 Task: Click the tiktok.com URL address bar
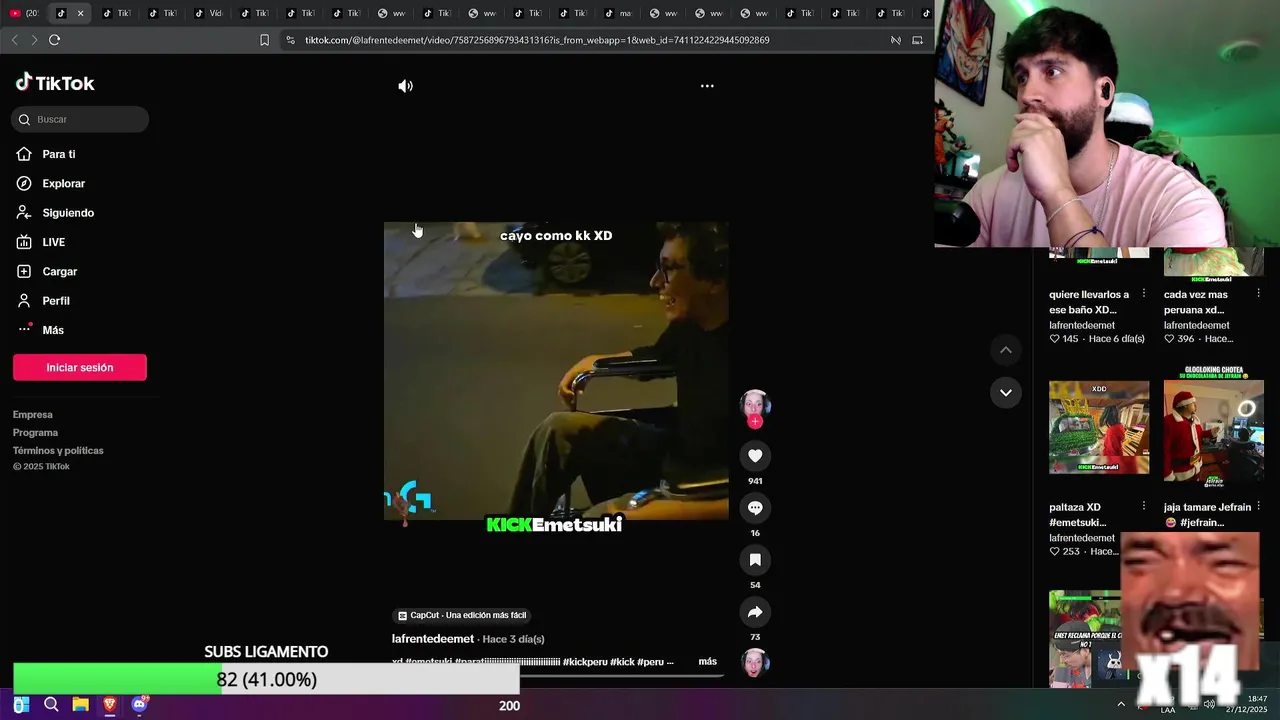537,40
